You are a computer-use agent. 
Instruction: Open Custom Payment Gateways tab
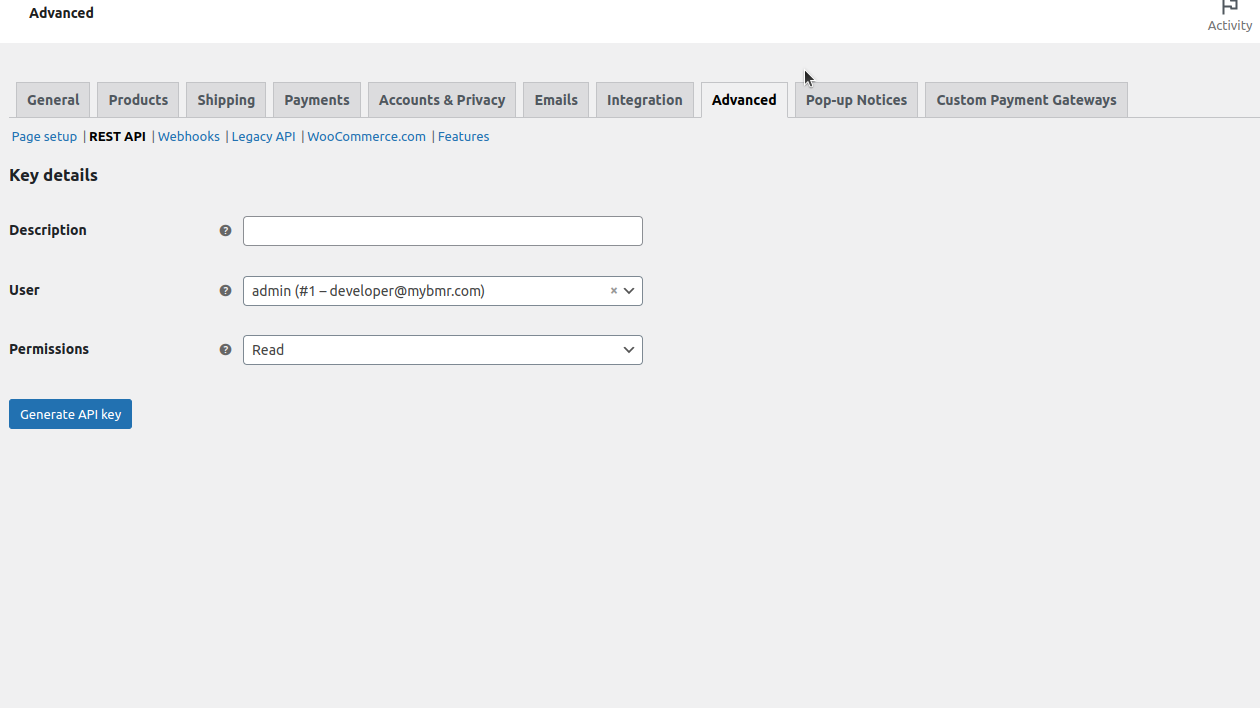point(1026,100)
